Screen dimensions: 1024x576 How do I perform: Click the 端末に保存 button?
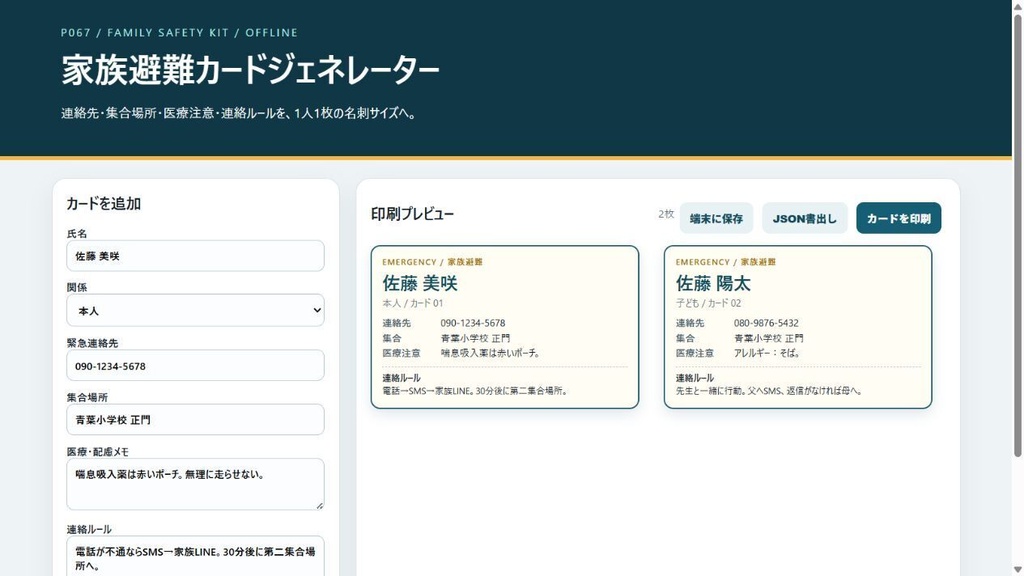point(716,218)
